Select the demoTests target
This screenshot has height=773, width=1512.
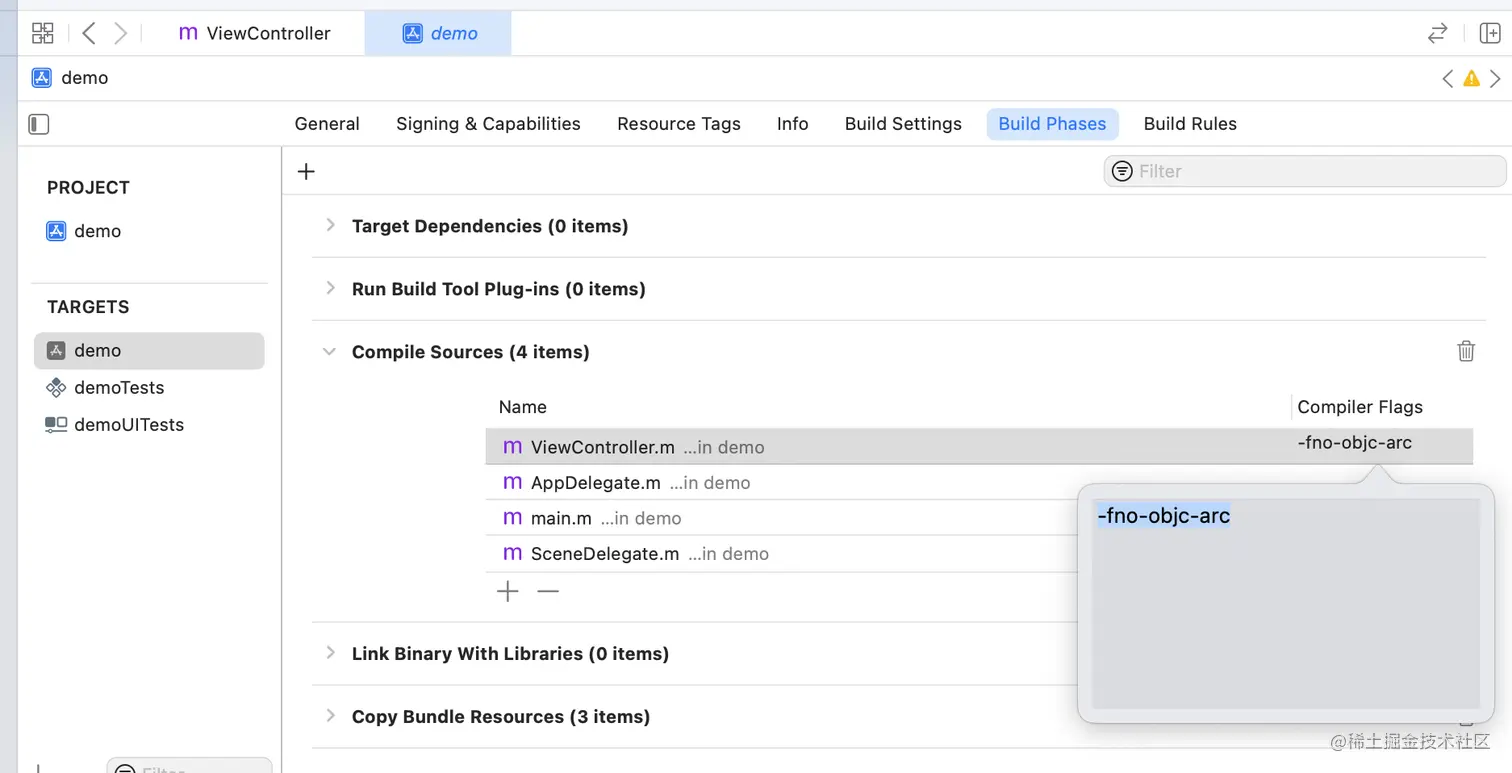118,388
